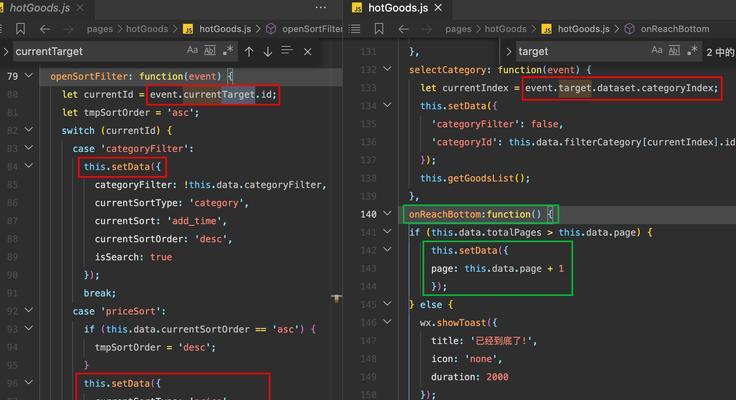Toggle regex mode in target search
The image size is (736, 400).
coord(692,50)
